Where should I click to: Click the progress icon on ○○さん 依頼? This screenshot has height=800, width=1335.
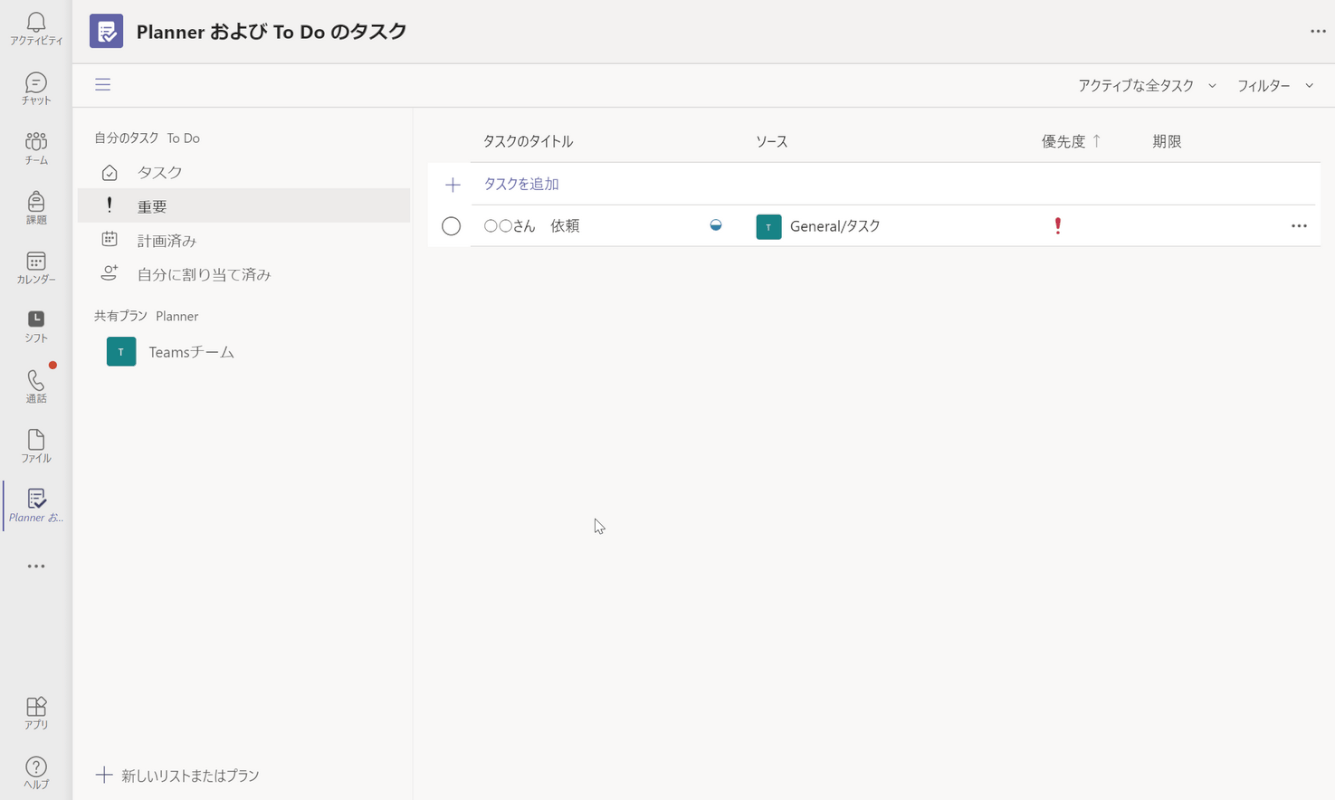(715, 226)
